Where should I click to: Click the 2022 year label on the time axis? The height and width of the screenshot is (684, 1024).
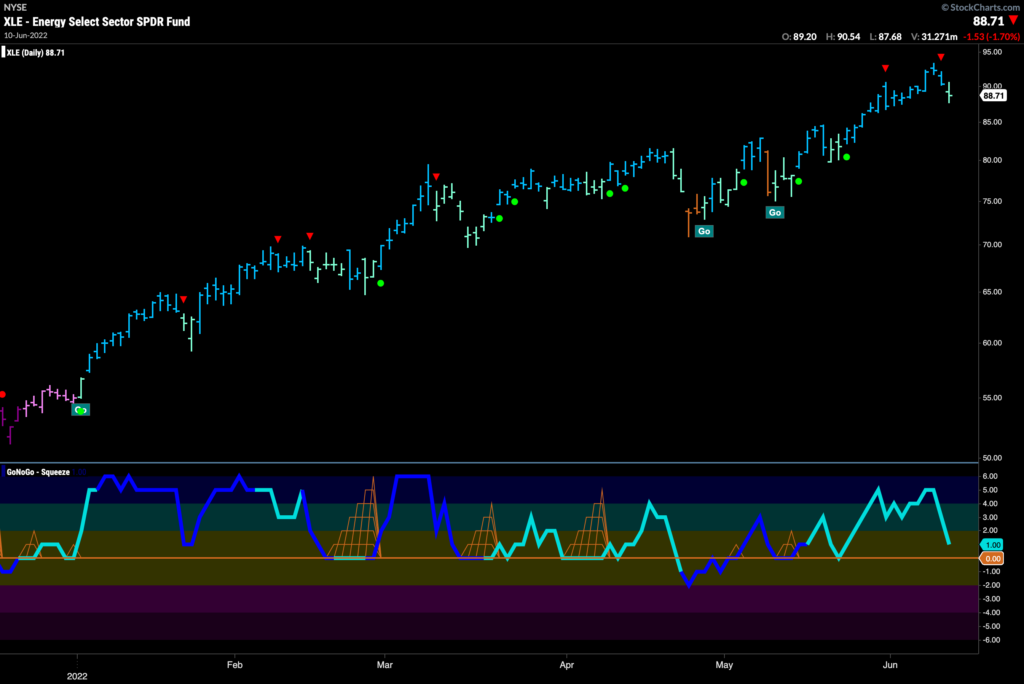coord(76,676)
